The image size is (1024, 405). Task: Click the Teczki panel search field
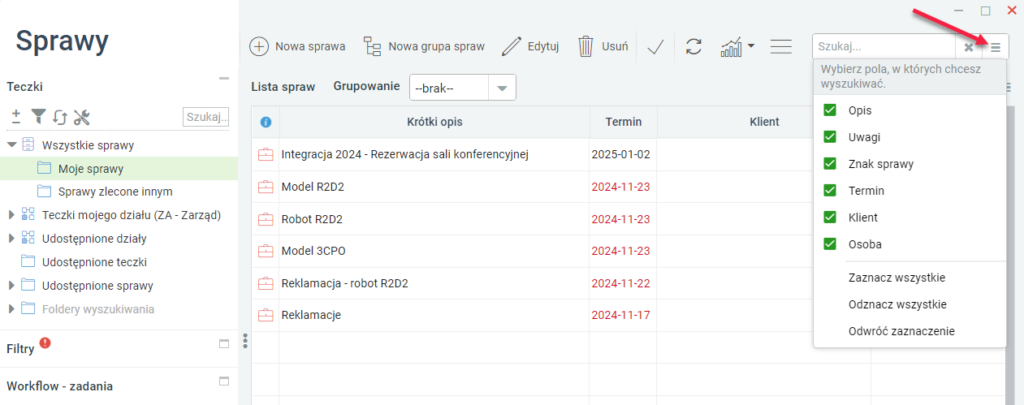coord(206,118)
